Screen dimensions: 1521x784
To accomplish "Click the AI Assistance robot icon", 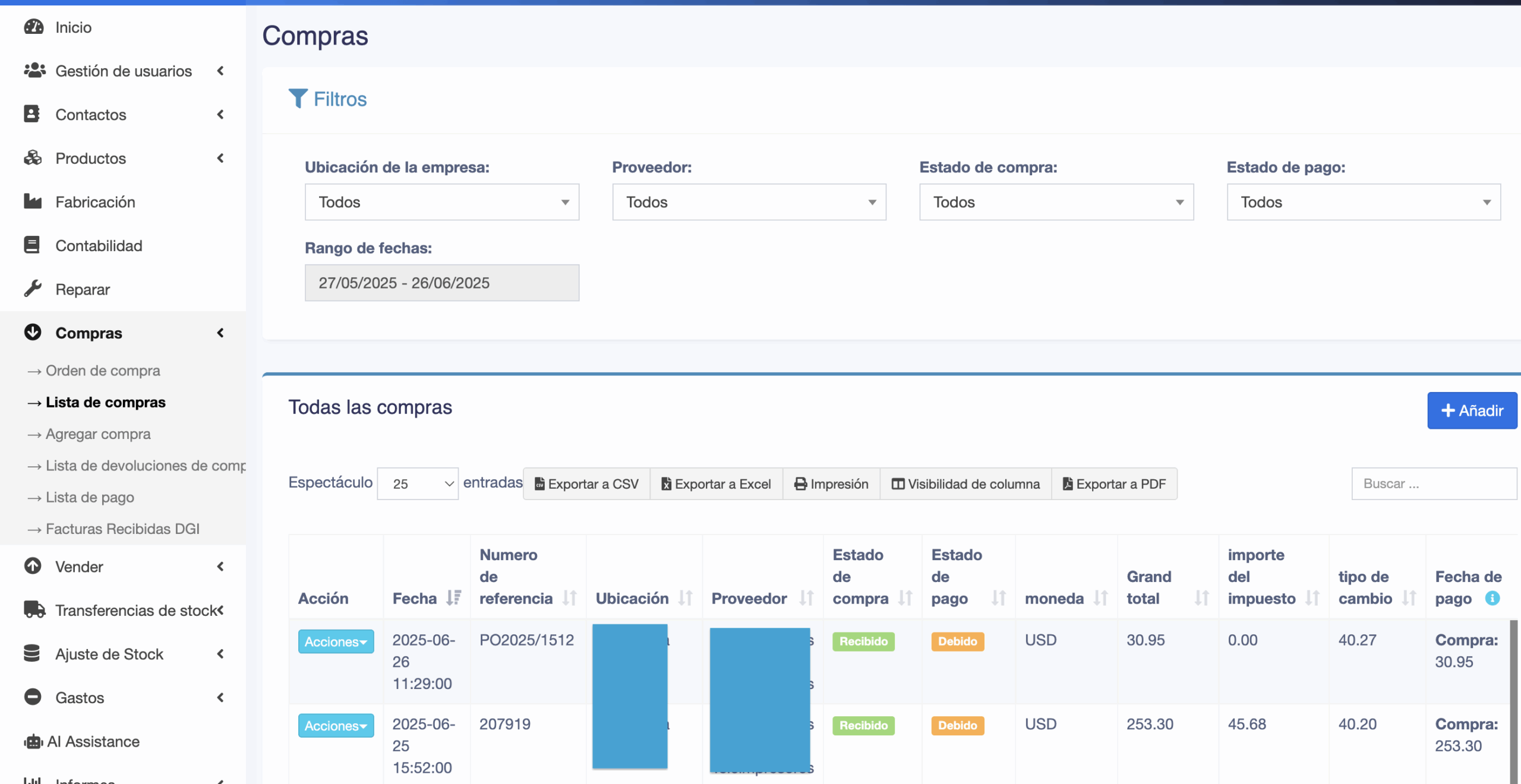I will (x=33, y=741).
